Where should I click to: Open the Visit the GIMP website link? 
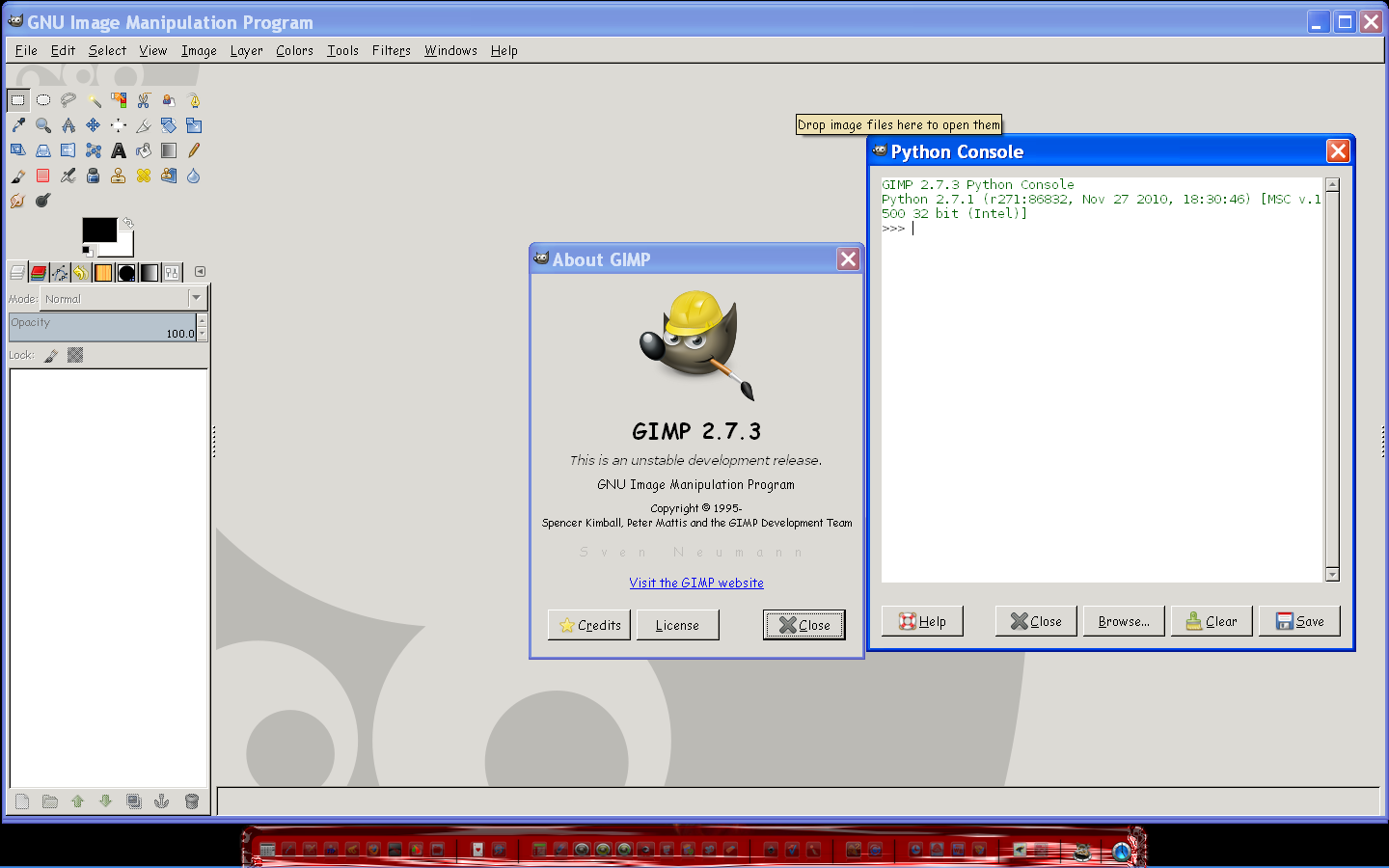[x=696, y=583]
